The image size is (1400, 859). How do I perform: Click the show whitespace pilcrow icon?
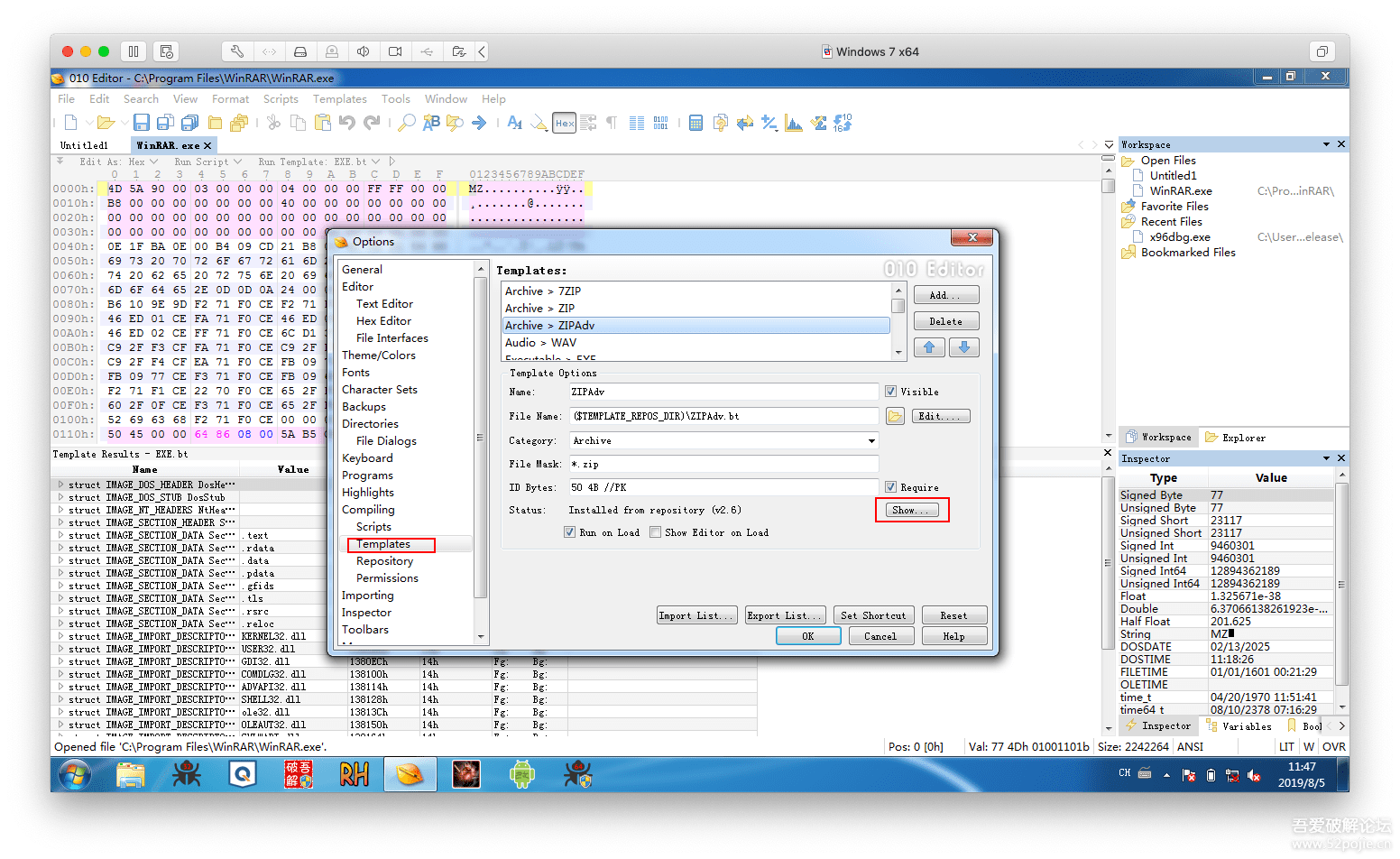pyautogui.click(x=612, y=123)
